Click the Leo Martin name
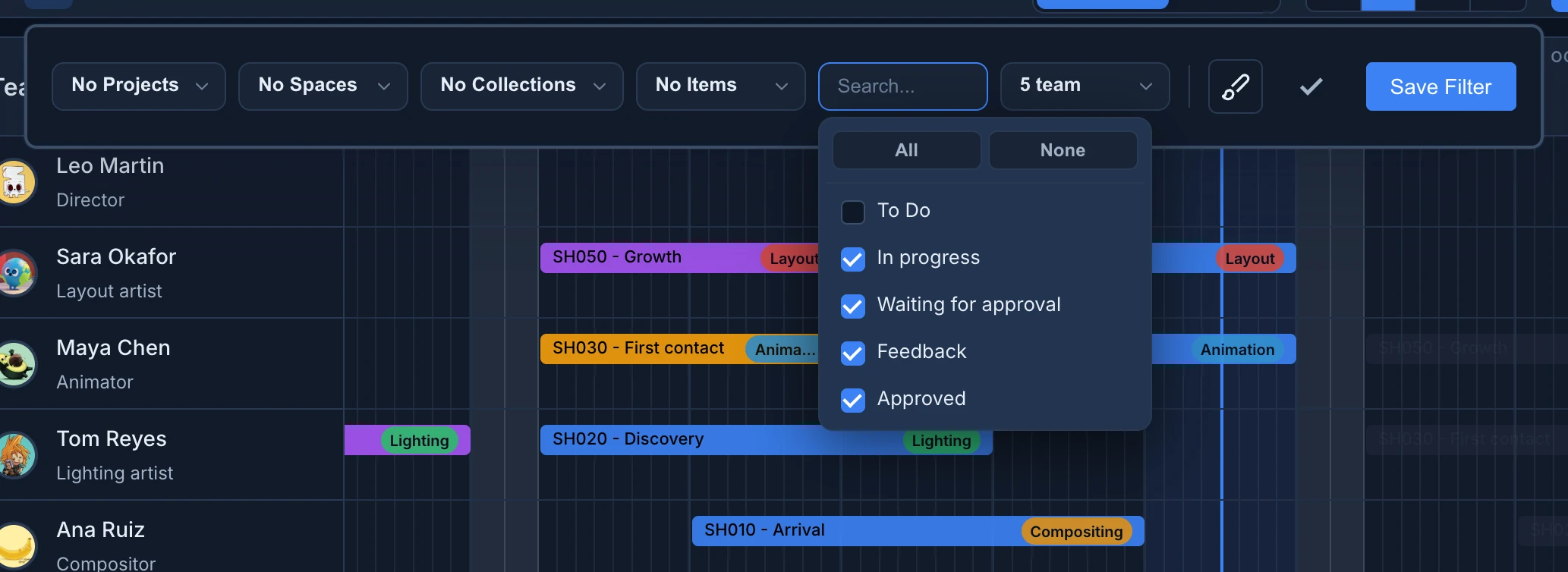The width and height of the screenshot is (1568, 572). (x=110, y=165)
